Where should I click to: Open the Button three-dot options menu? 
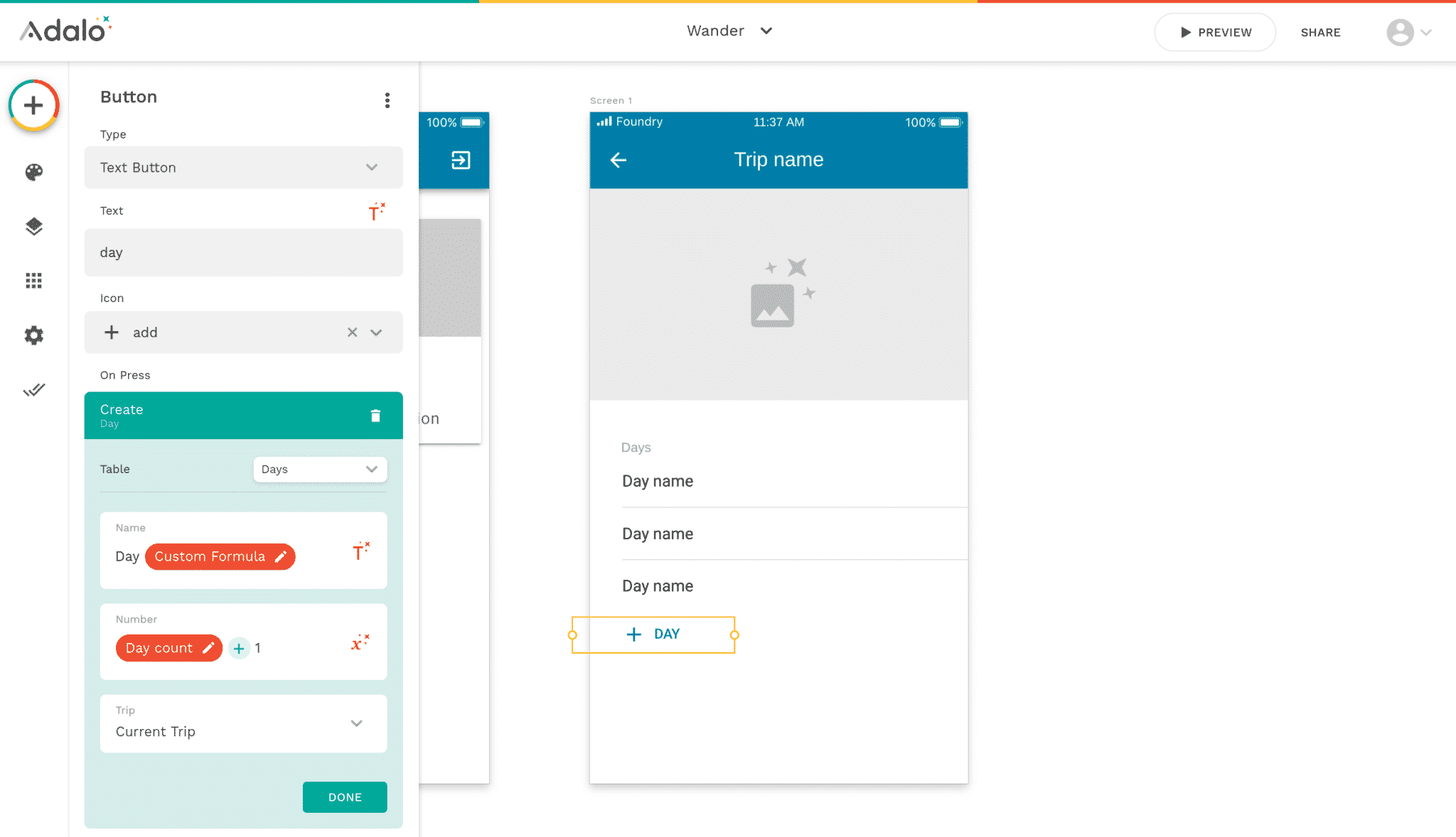(x=387, y=100)
